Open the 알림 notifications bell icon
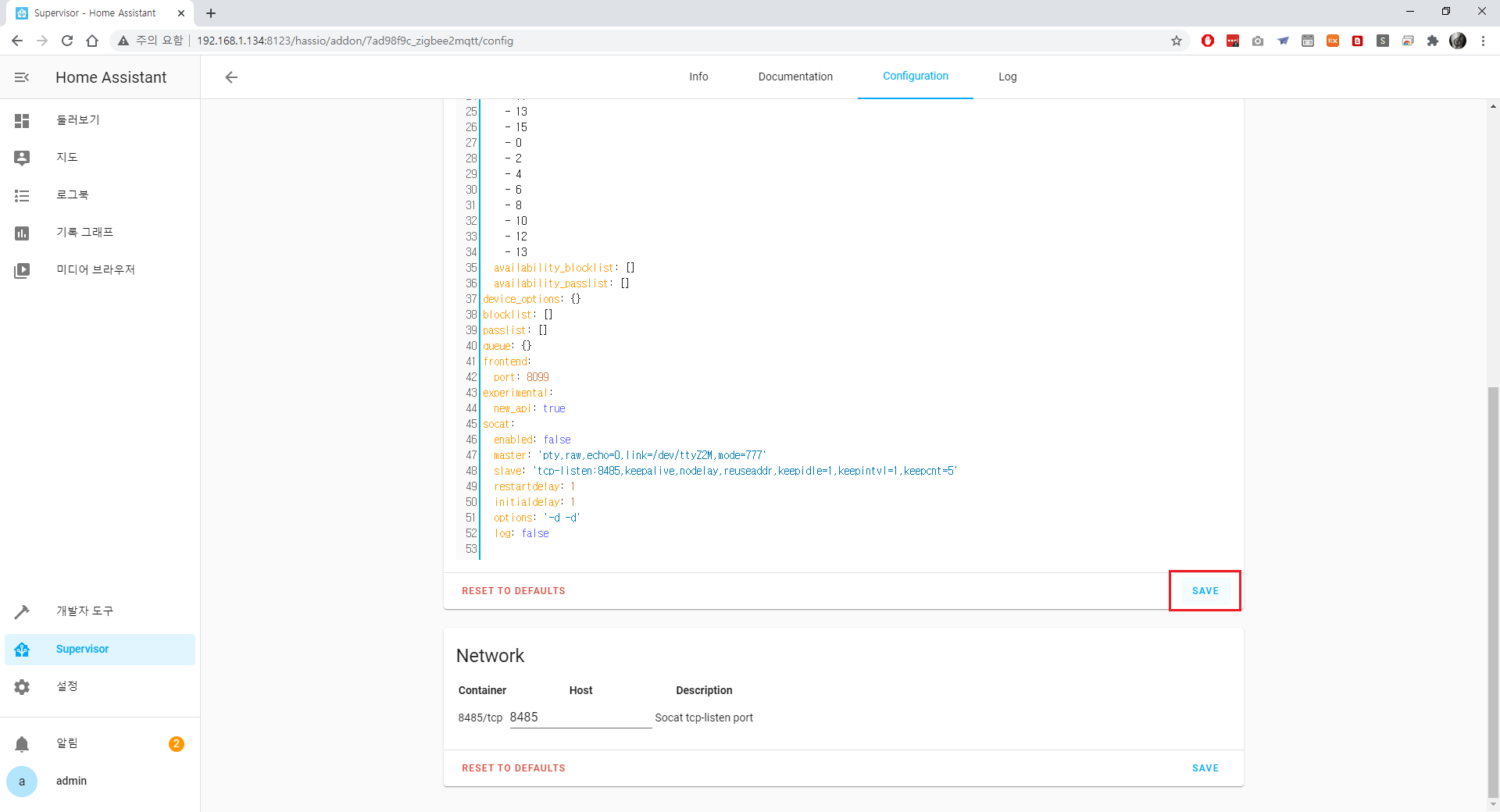 coord(22,744)
